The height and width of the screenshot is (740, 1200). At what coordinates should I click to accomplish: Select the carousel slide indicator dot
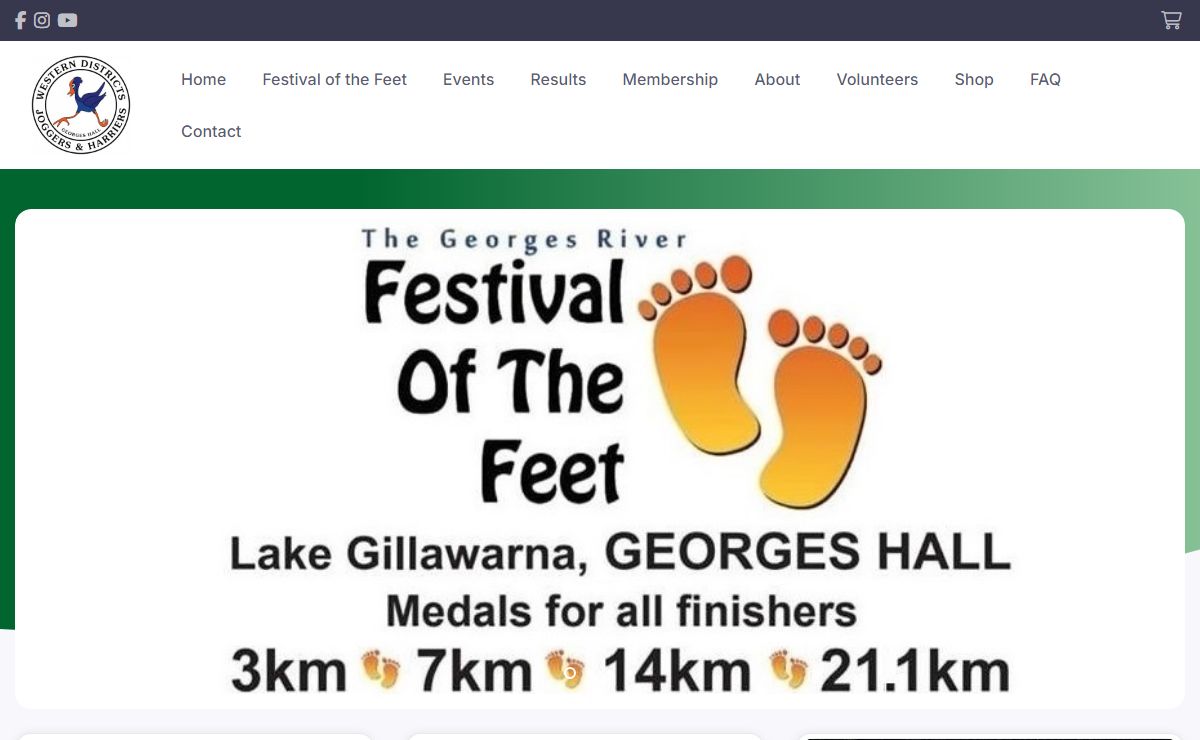(x=570, y=673)
